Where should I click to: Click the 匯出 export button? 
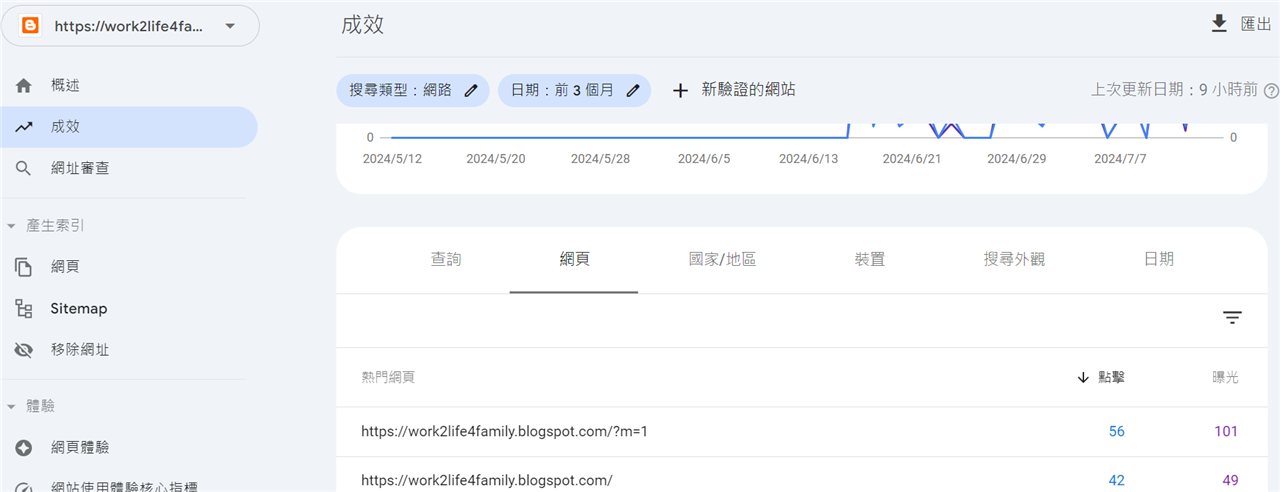click(1240, 24)
